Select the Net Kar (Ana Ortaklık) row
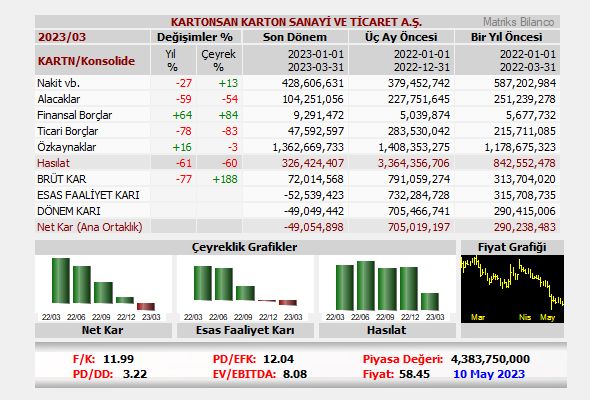The height and width of the screenshot is (400, 590). pos(297,227)
